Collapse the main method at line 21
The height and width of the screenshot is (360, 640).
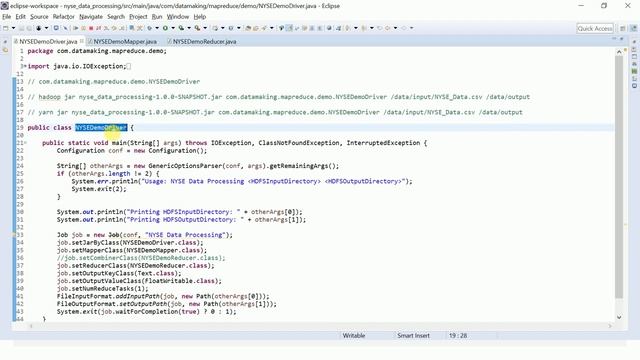[x=25, y=143]
